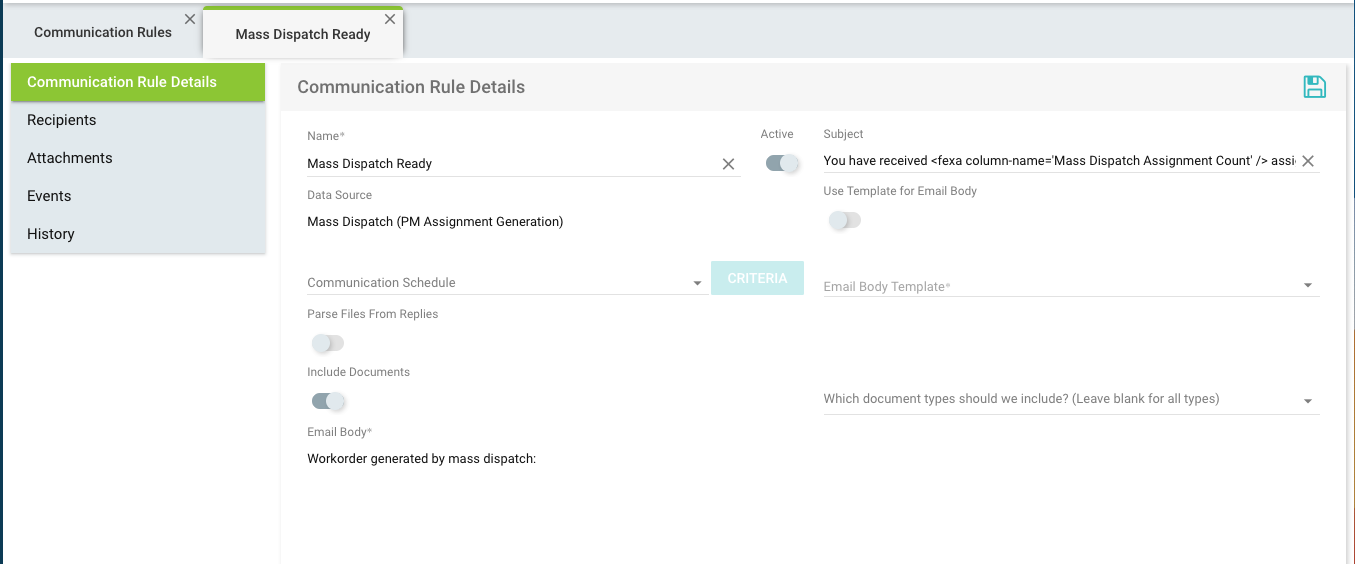Toggle the Active switch
Image resolution: width=1355 pixels, height=564 pixels.
coord(782,163)
